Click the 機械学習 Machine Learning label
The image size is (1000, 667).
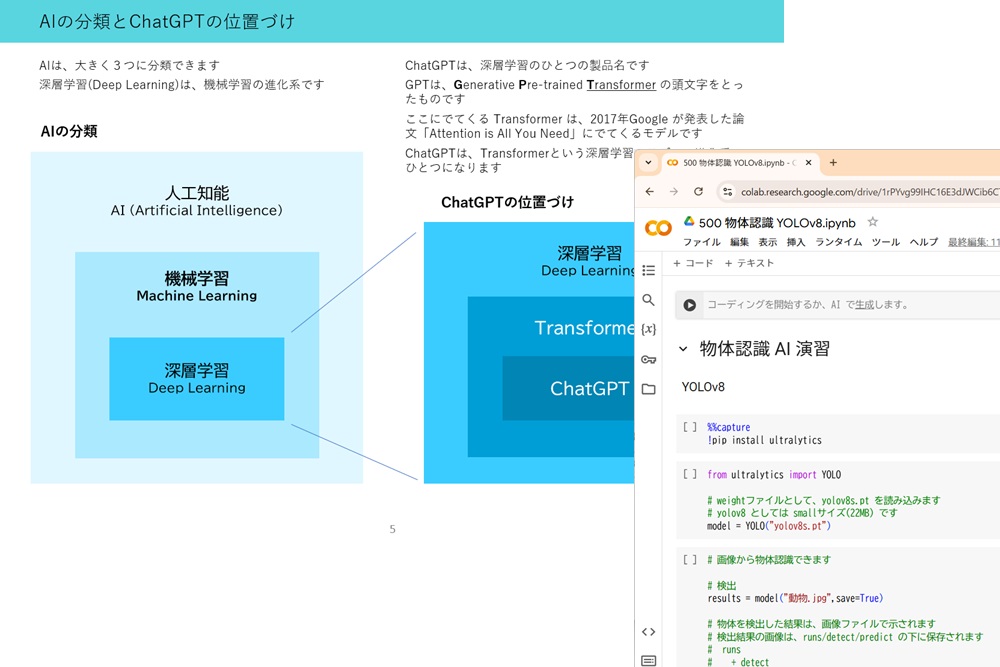196,286
